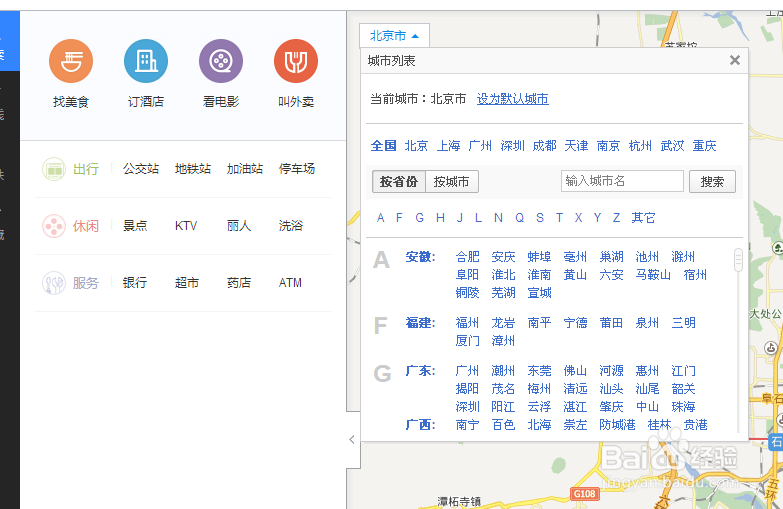Switch to 按城市 city view
783x509 pixels.
pyautogui.click(x=451, y=181)
